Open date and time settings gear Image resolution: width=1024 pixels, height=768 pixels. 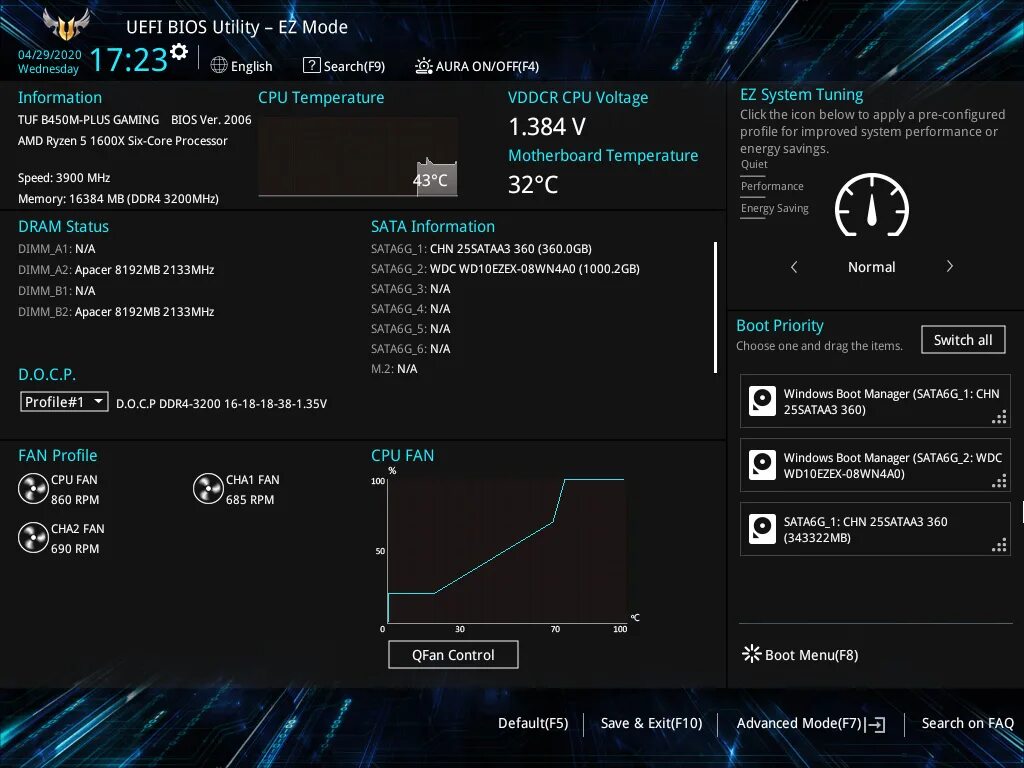click(x=179, y=51)
